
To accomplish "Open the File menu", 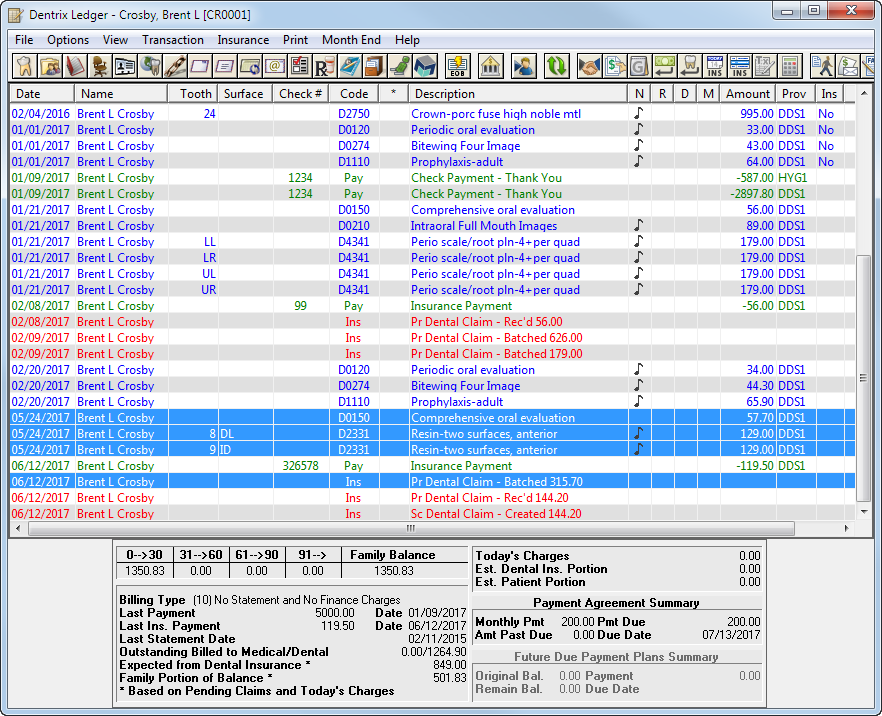I will 24,40.
